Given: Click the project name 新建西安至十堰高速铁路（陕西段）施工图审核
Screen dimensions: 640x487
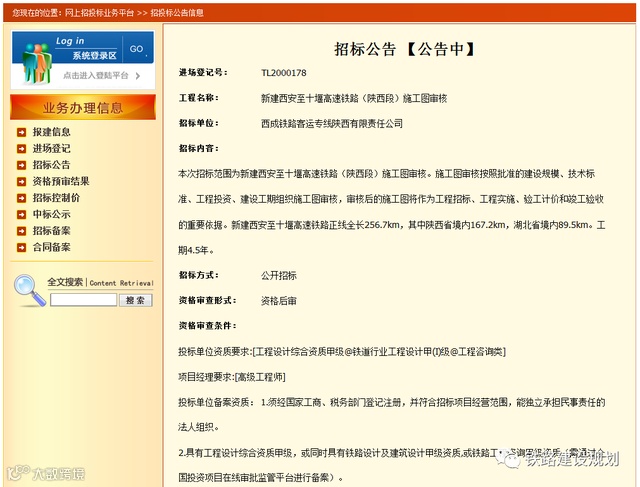Looking at the screenshot, I should point(354,98).
